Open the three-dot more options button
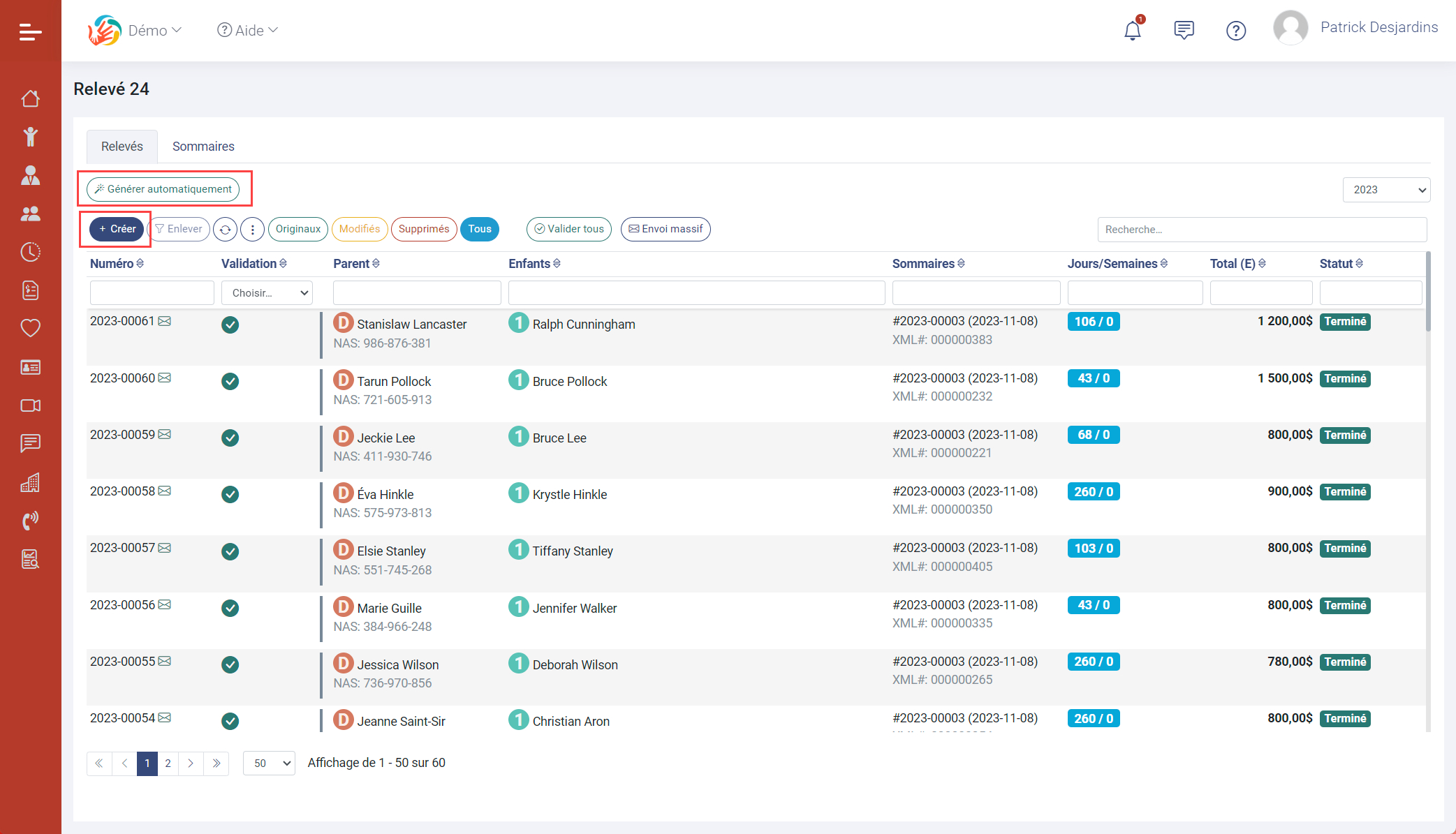This screenshot has width=1456, height=834. click(x=252, y=230)
